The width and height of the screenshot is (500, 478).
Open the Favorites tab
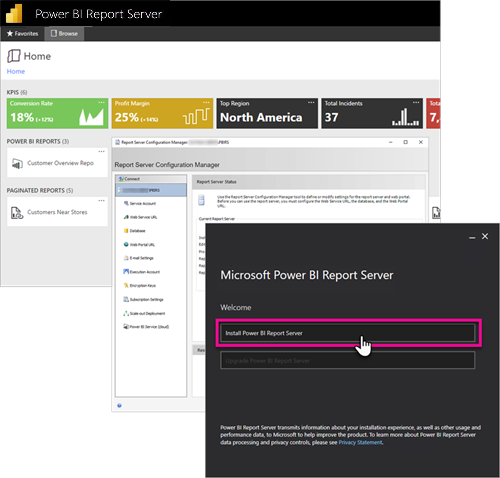click(x=22, y=34)
